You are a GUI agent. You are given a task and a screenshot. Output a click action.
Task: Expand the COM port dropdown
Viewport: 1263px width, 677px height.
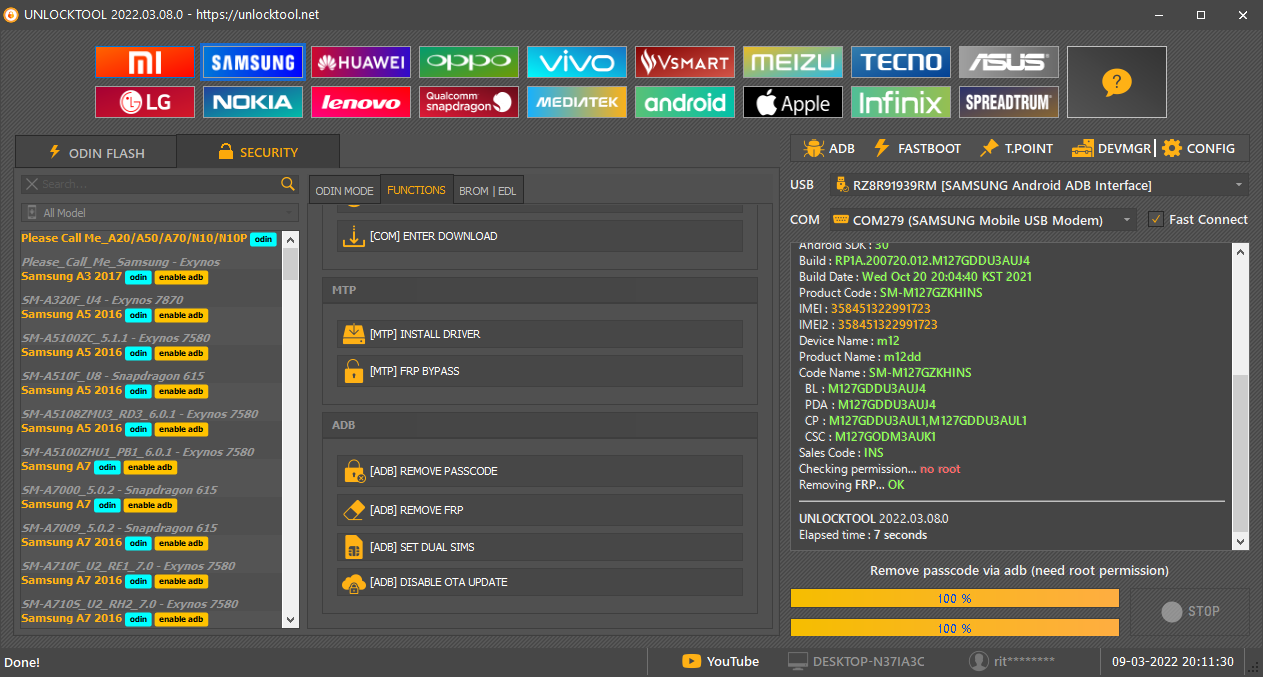point(983,220)
